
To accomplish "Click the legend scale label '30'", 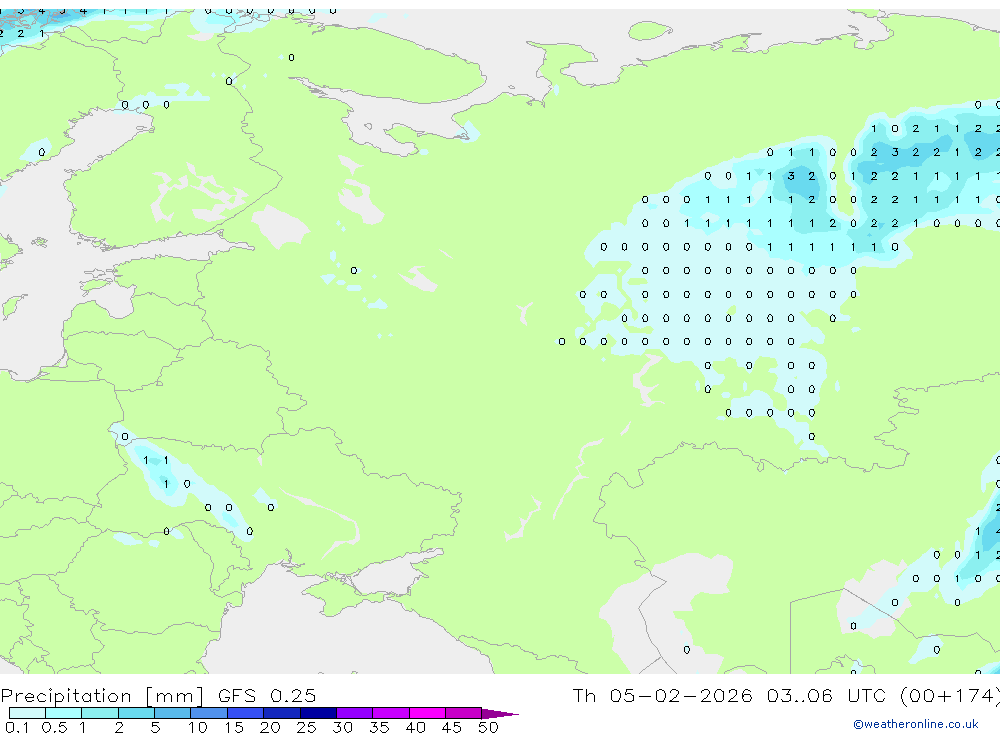I will (x=343, y=727).
